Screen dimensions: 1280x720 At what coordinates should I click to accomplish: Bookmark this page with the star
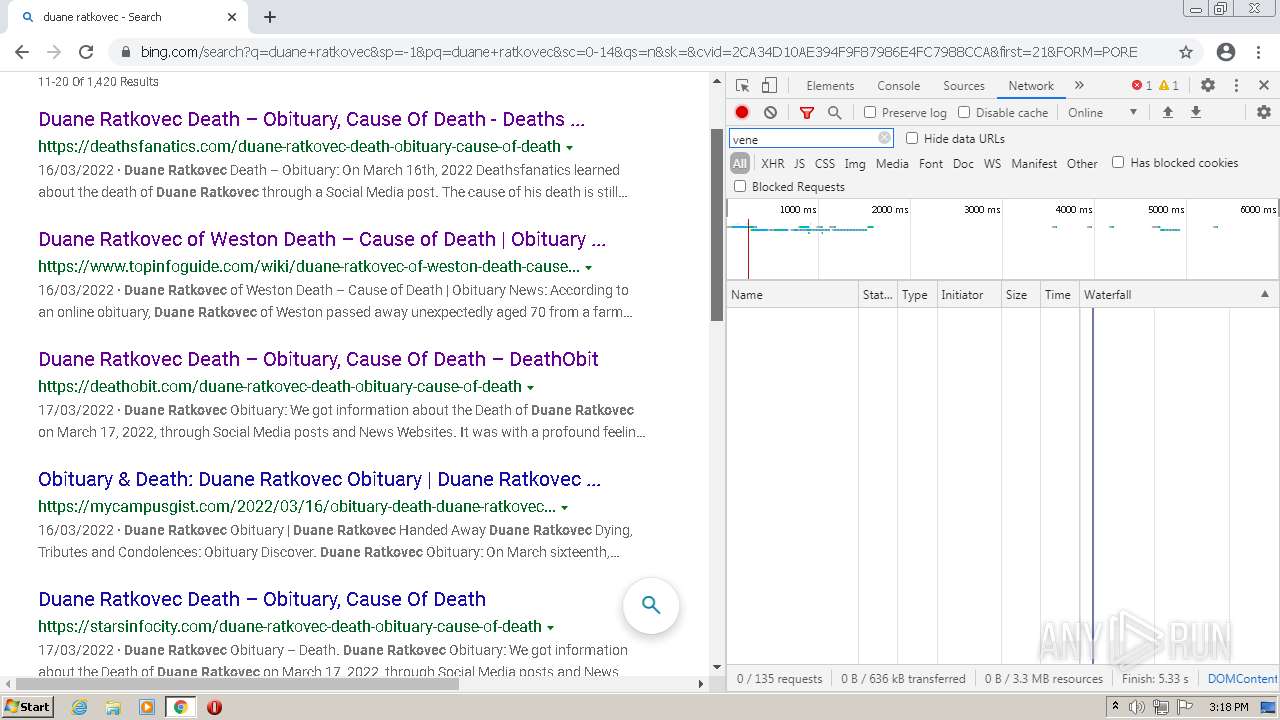pyautogui.click(x=1186, y=52)
